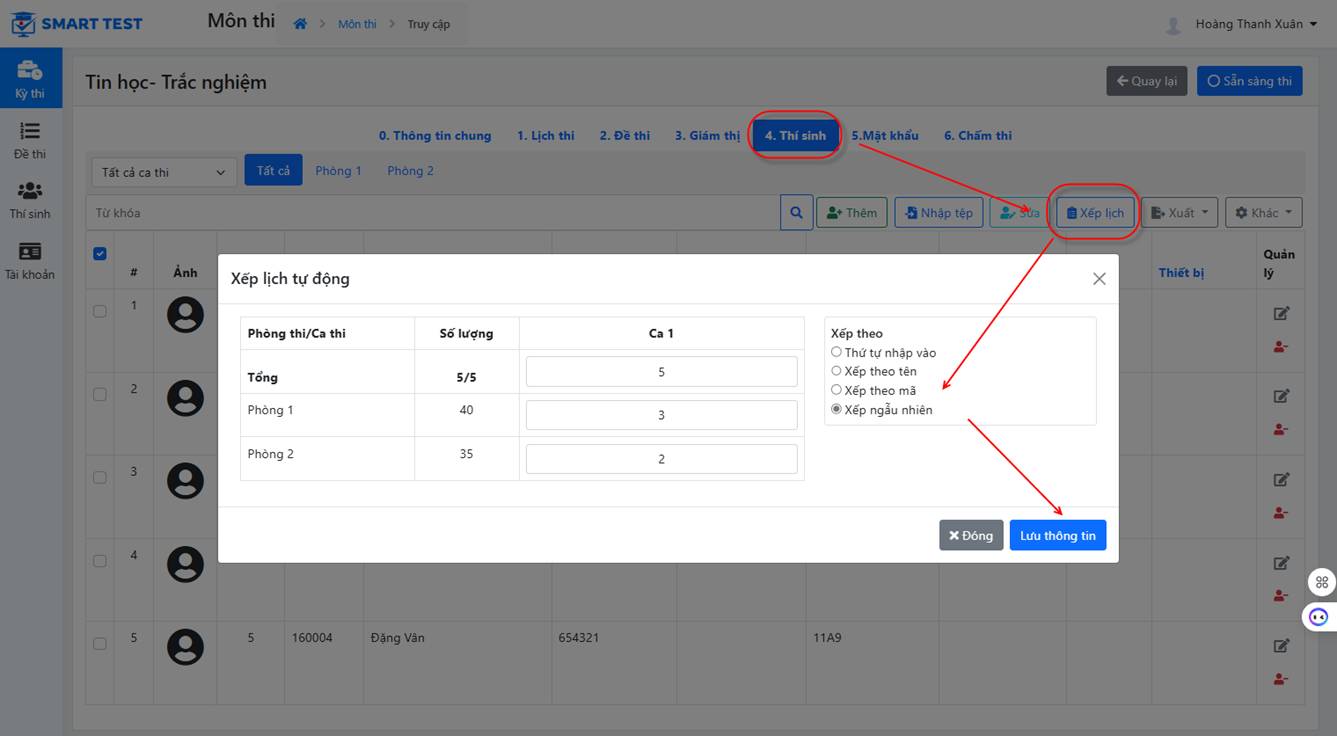Click the Smart Test logo
This screenshot has width=1337, height=736.
(77, 23)
